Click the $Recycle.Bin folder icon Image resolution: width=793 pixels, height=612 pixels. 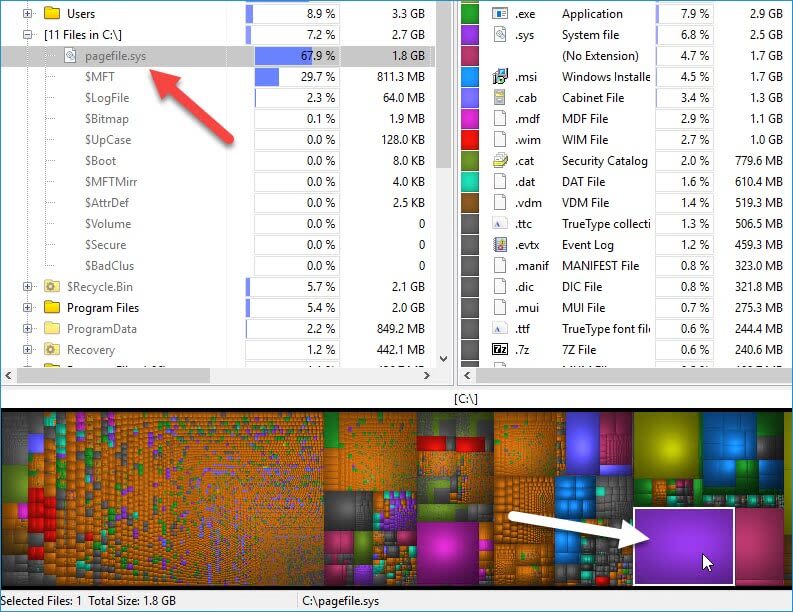click(52, 287)
